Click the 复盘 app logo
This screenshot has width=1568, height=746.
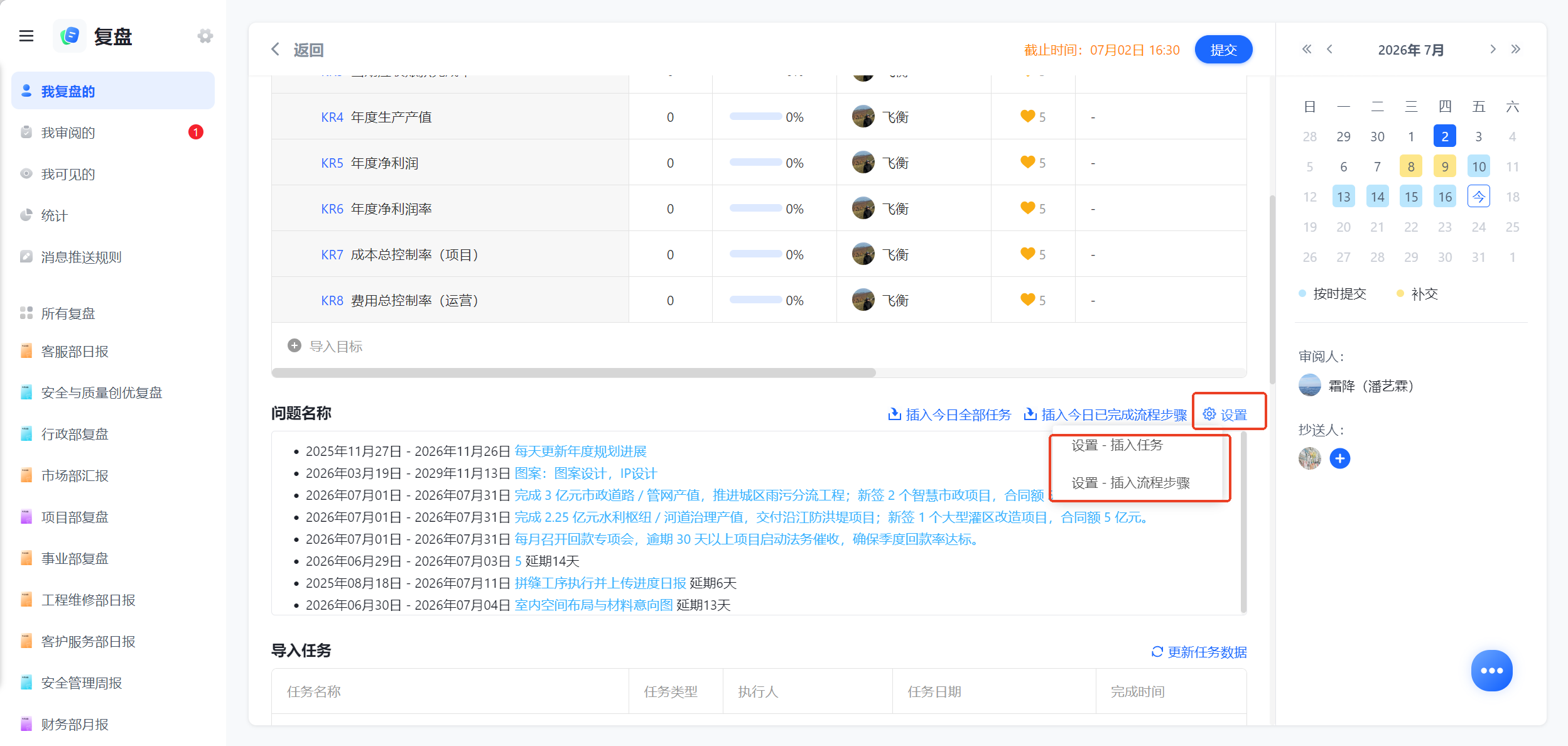pyautogui.click(x=70, y=36)
